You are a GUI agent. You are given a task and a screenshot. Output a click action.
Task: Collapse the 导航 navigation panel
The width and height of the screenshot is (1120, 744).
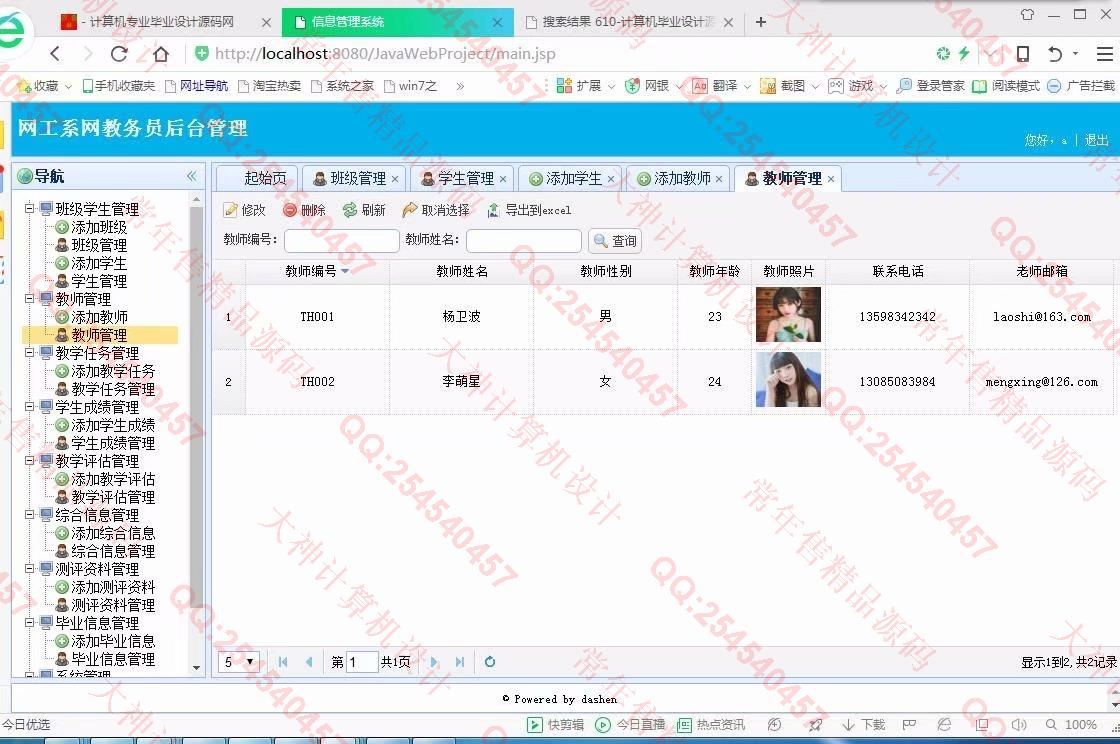pyautogui.click(x=191, y=176)
